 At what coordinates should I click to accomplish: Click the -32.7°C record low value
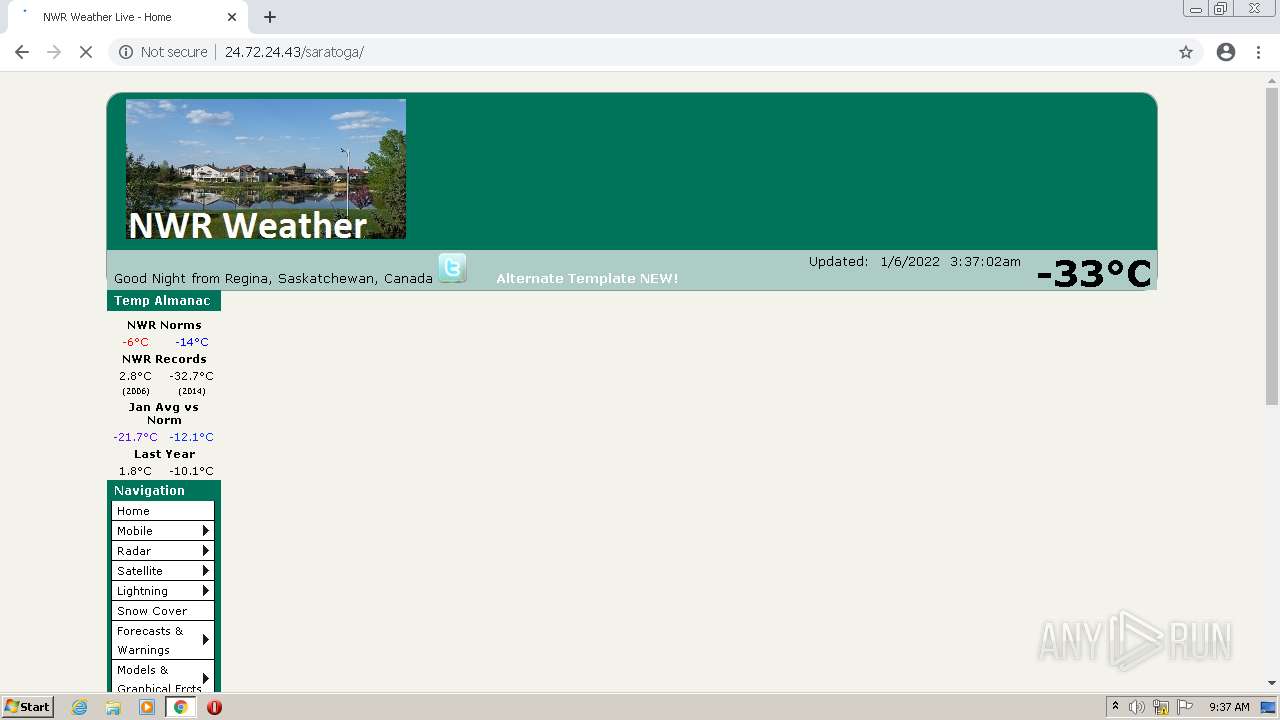(191, 376)
